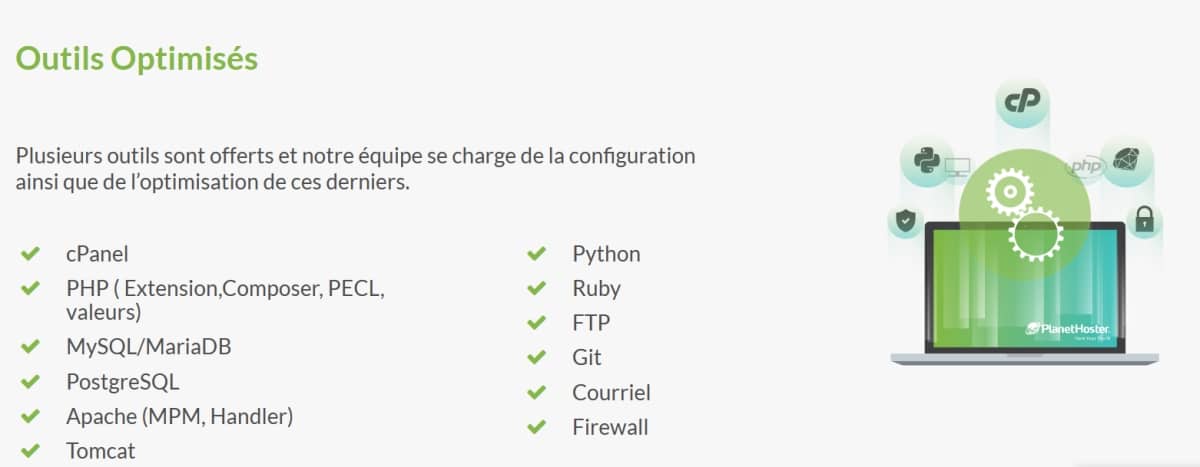Viewport: 1200px width, 467px height.
Task: Click the checkmark next to Python
Action: tap(537, 254)
